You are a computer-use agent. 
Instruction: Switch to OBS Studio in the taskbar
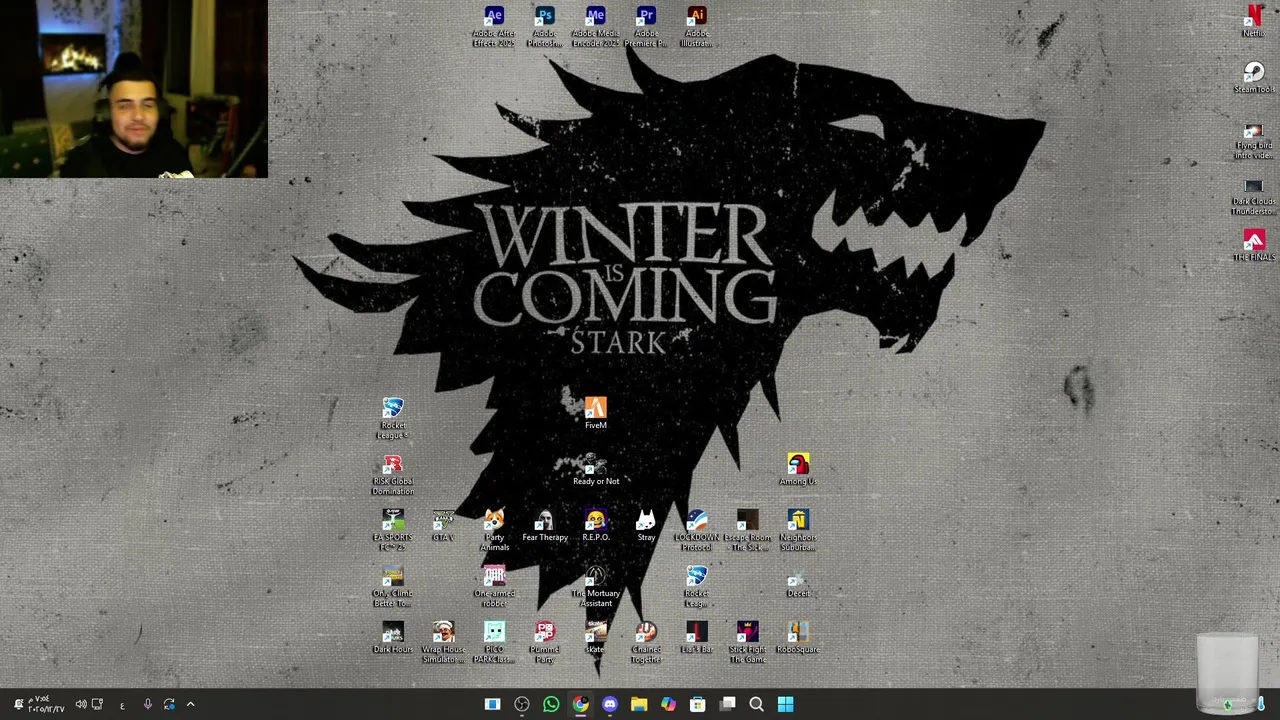click(x=522, y=705)
